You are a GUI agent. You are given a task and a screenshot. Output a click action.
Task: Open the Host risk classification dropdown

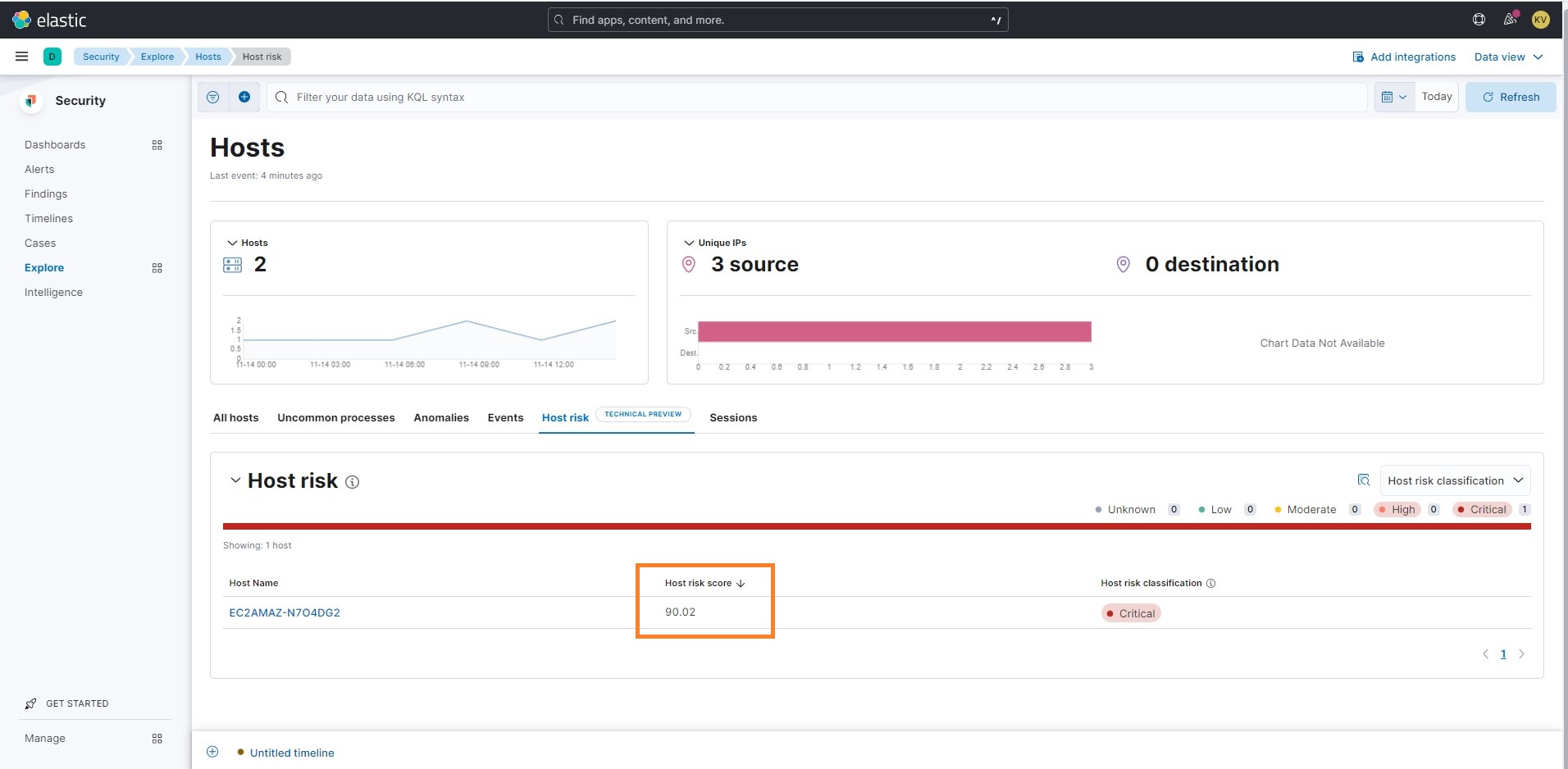(1454, 480)
